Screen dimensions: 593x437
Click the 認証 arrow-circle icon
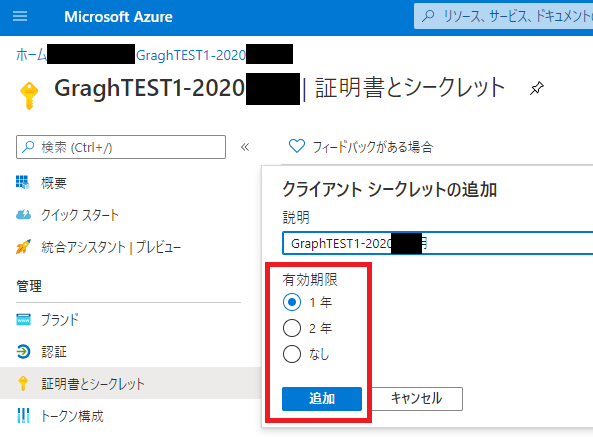[x=23, y=351]
